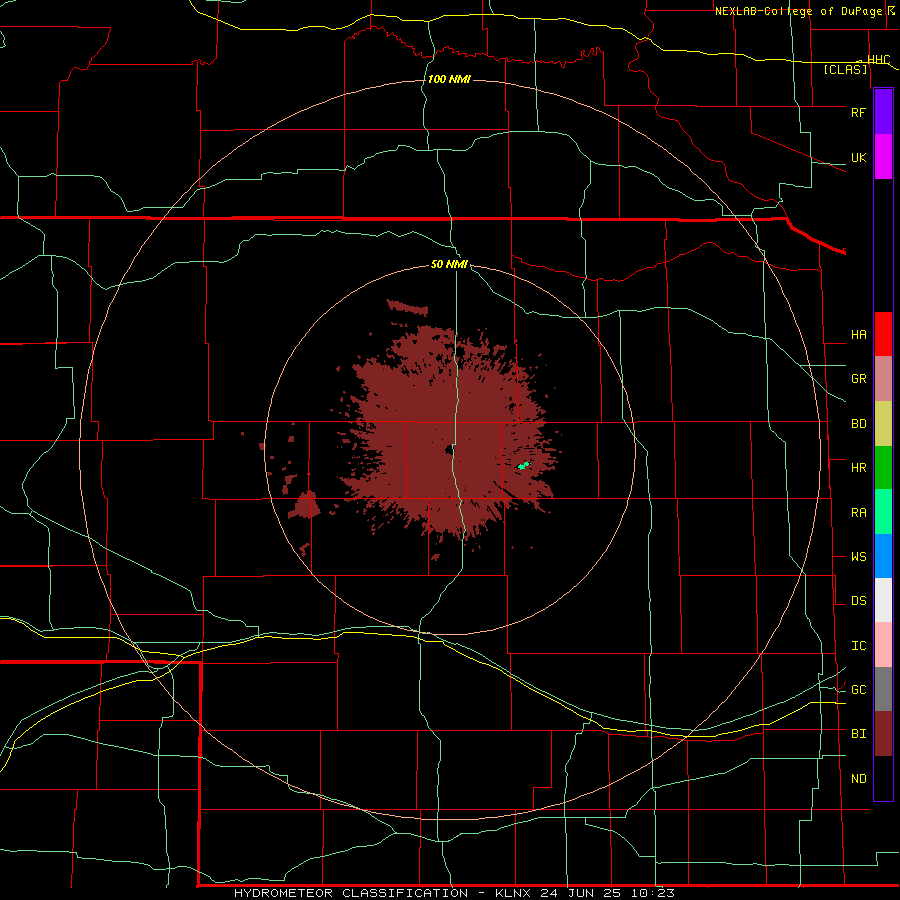Click the '50 NMI' range ring label
This screenshot has width=900, height=900.
449,264
